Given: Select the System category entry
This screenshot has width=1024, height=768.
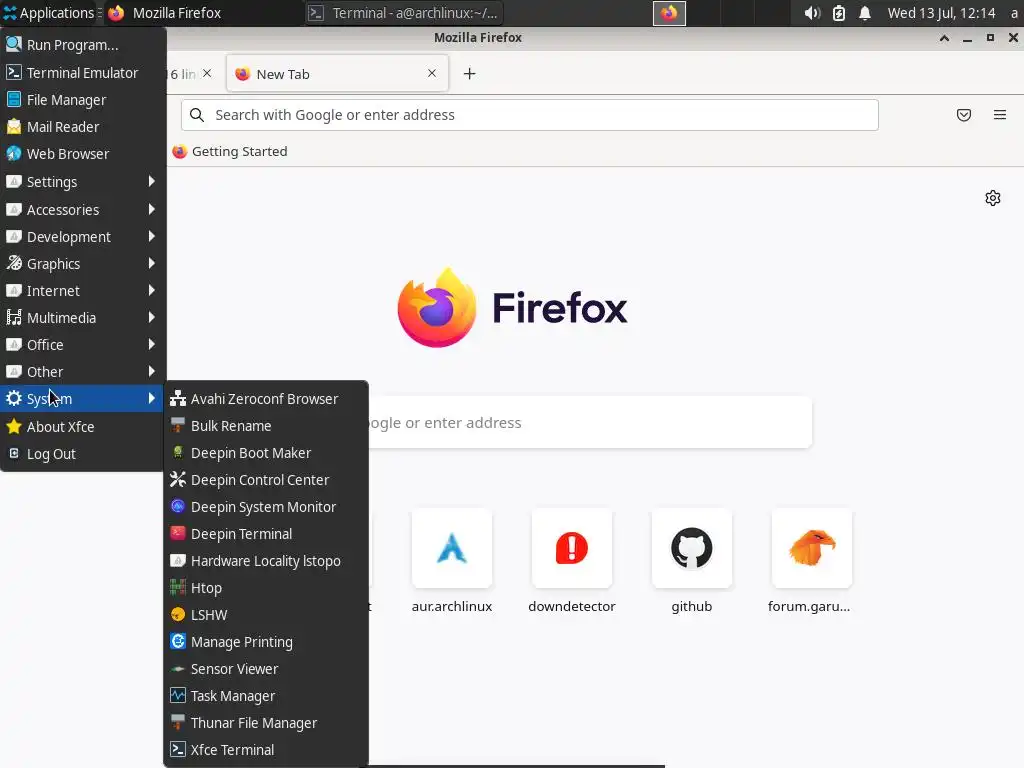Looking at the screenshot, I should 83,398.
